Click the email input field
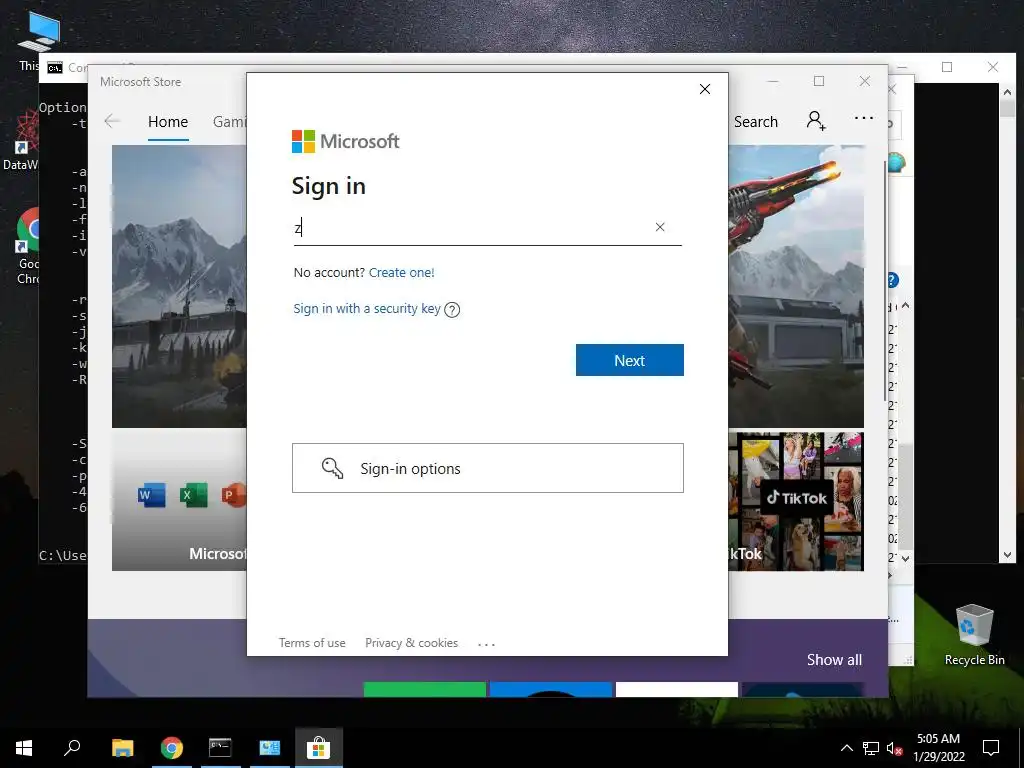The height and width of the screenshot is (768, 1024). [487, 227]
